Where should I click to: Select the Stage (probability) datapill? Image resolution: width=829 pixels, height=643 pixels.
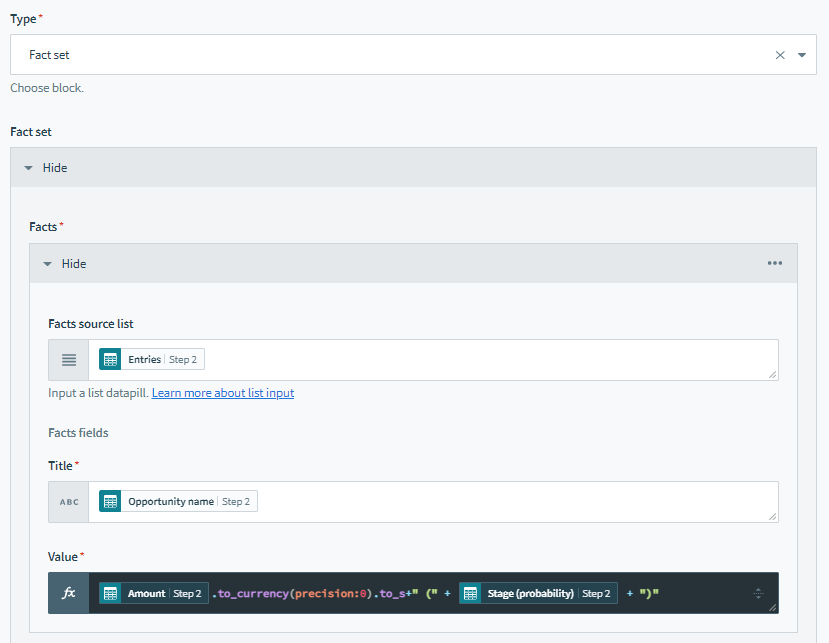[x=538, y=593]
